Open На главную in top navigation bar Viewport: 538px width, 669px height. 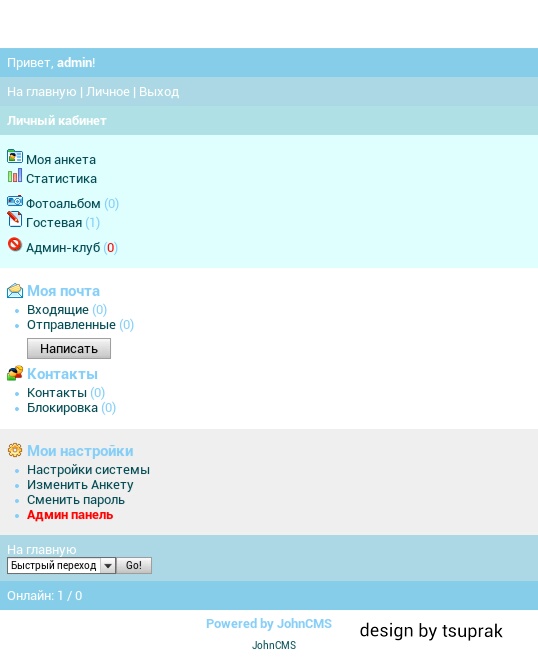pyautogui.click(x=41, y=92)
